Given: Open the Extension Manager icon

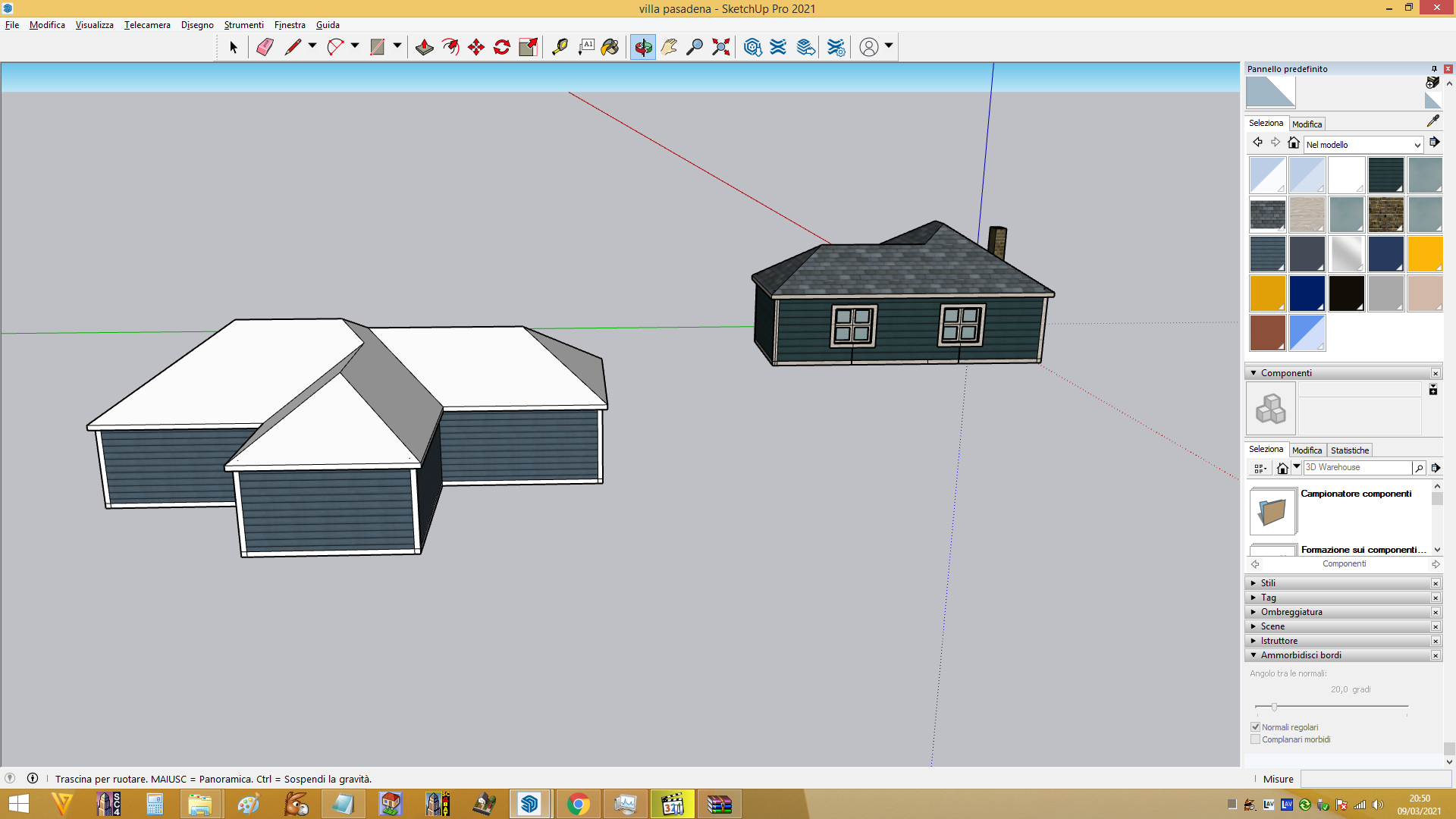Looking at the screenshot, I should click(836, 47).
